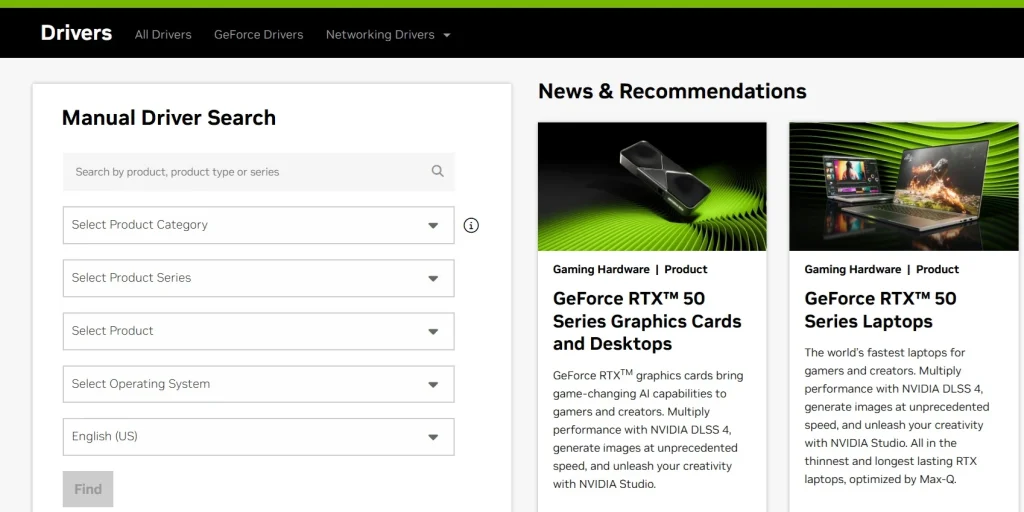Click the Gaming Hardware tag on graphics cards card
The image size is (1024, 512).
600,269
